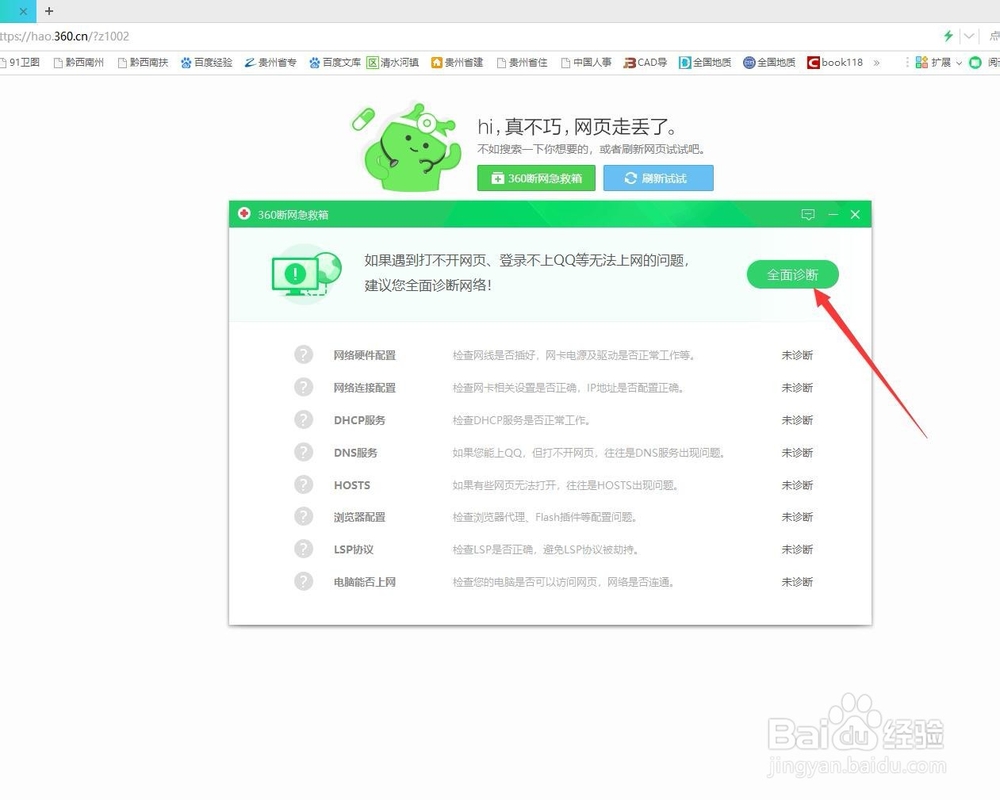
Task: Click the 91卫图 bookmark icon
Action: tap(7, 62)
